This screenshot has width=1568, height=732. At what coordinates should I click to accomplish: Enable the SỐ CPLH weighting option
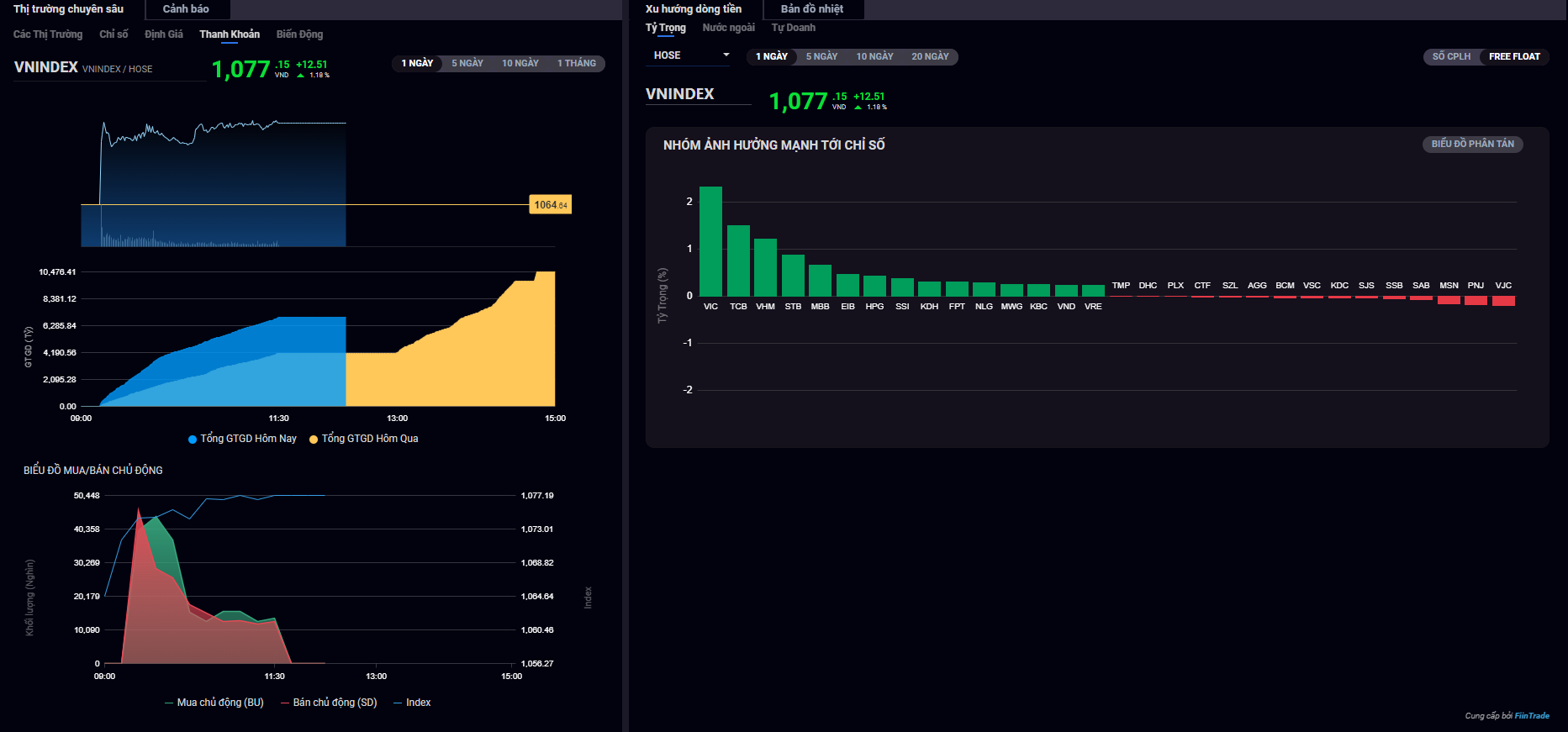[x=1451, y=57]
